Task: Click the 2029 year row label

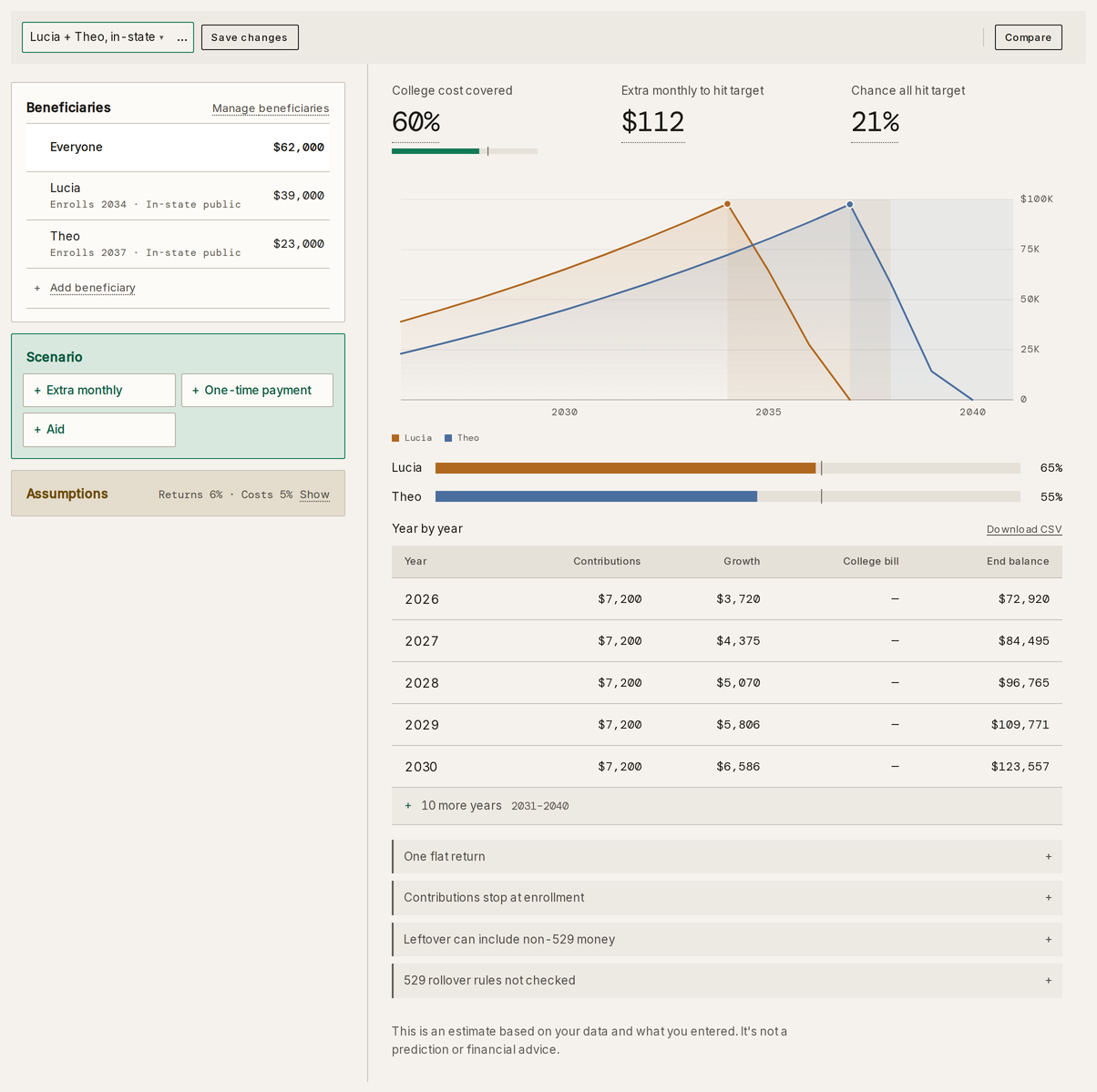Action: (422, 725)
